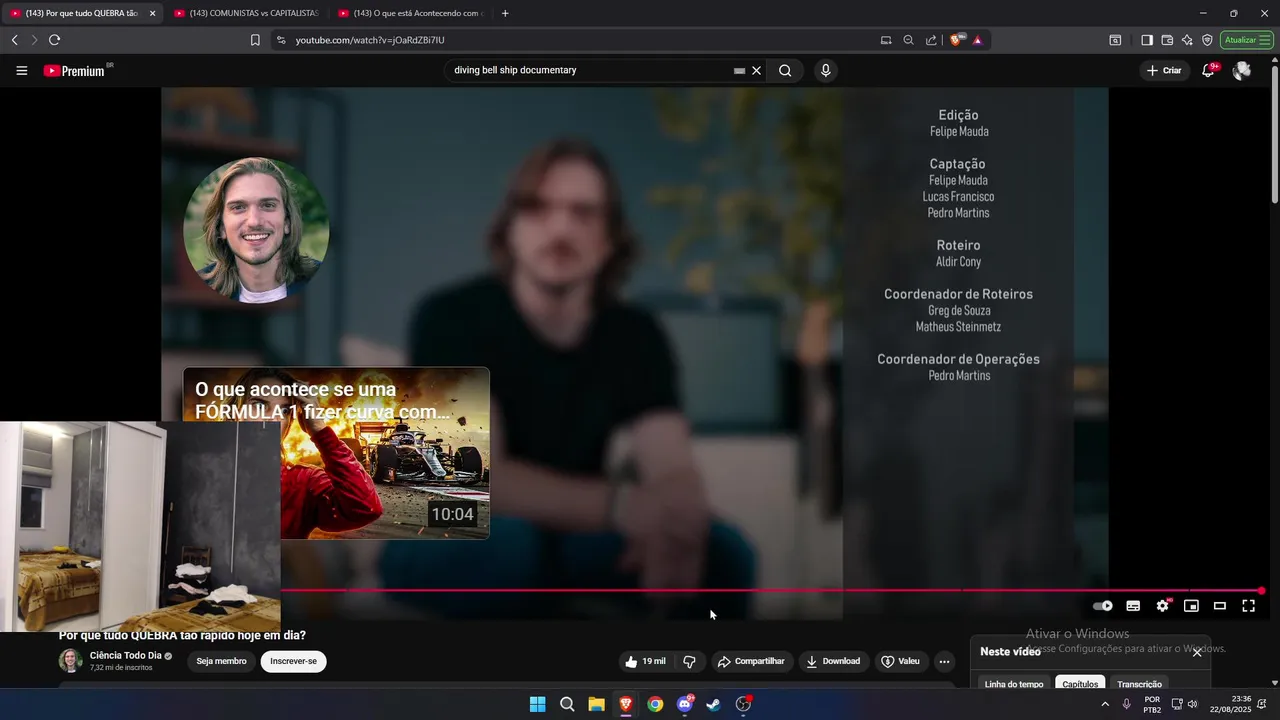Open Brave Shields lion icon
The height and width of the screenshot is (720, 1280).
(x=957, y=40)
